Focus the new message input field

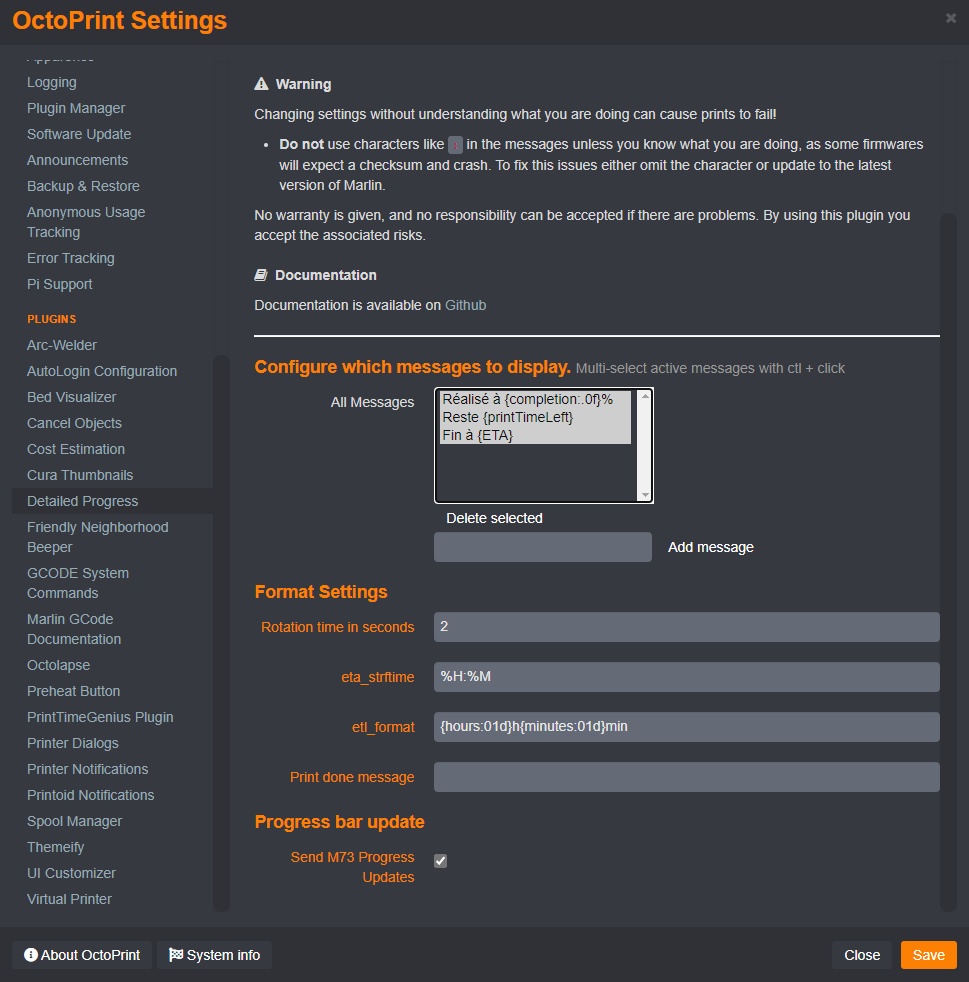(x=542, y=547)
